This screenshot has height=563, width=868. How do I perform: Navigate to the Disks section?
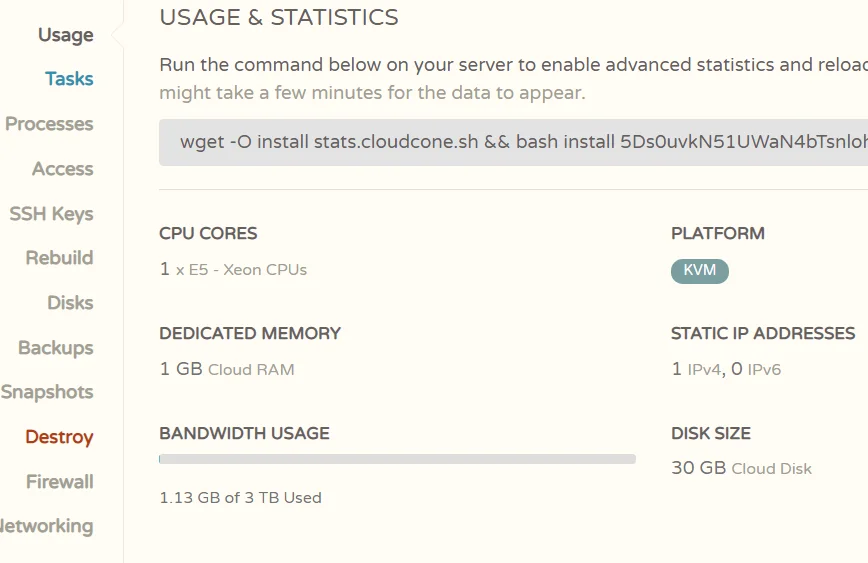[x=70, y=303]
